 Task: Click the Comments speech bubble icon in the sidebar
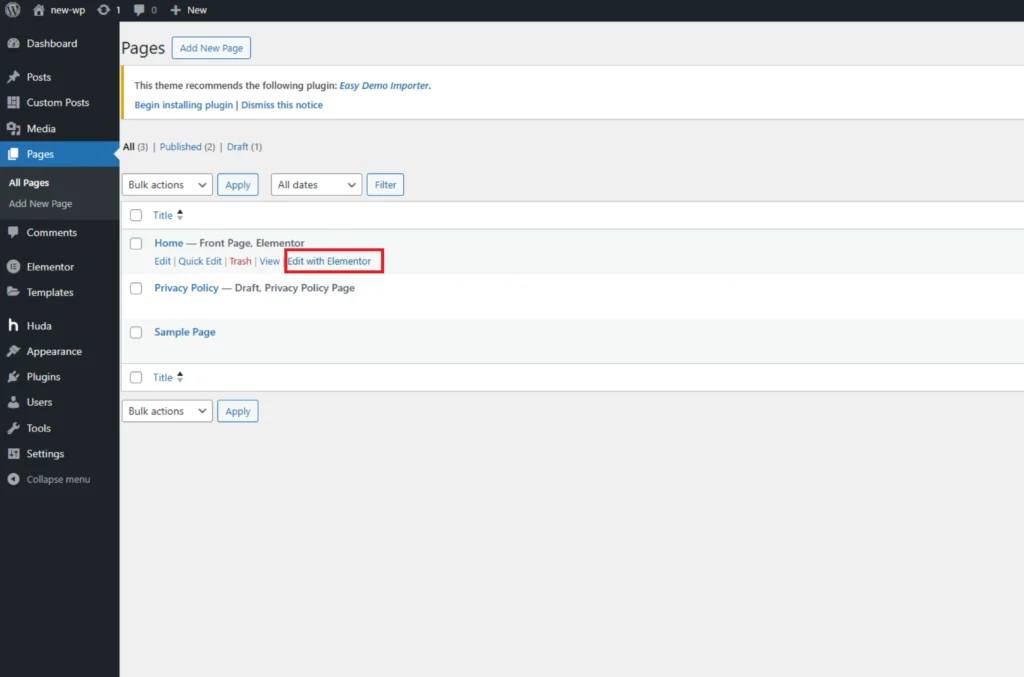click(13, 232)
